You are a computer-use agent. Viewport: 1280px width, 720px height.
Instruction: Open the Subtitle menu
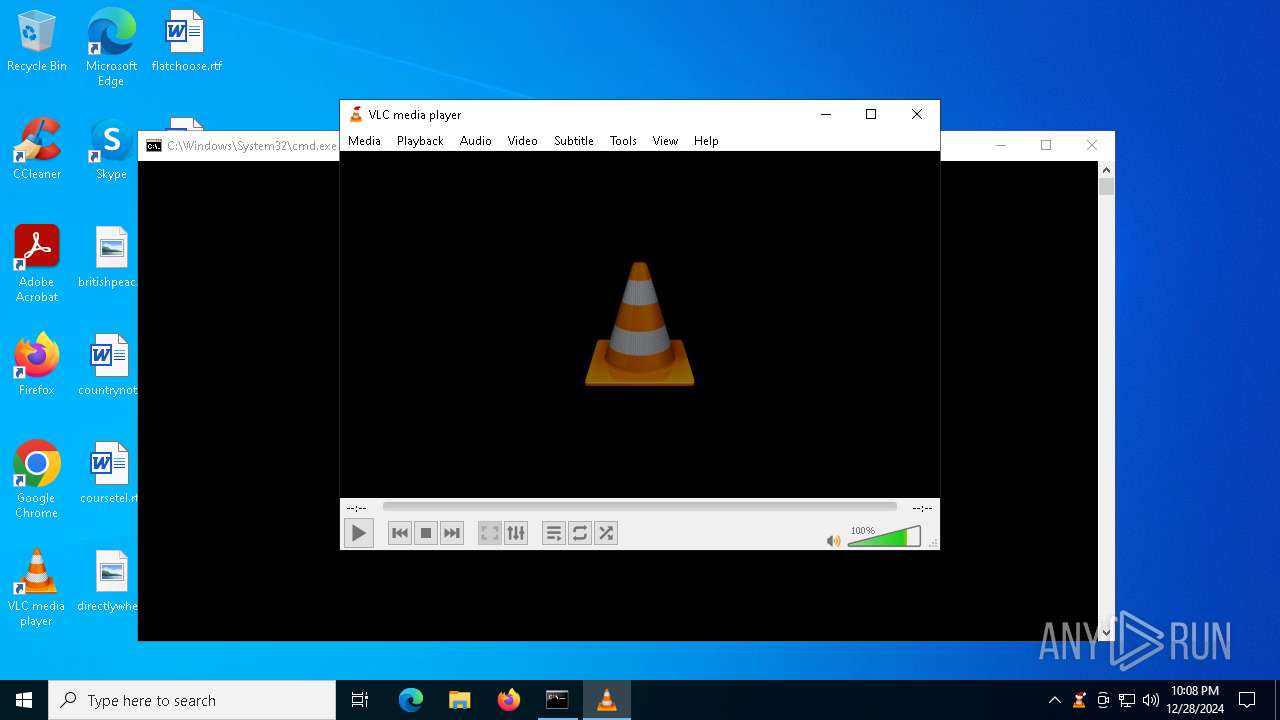[574, 141]
